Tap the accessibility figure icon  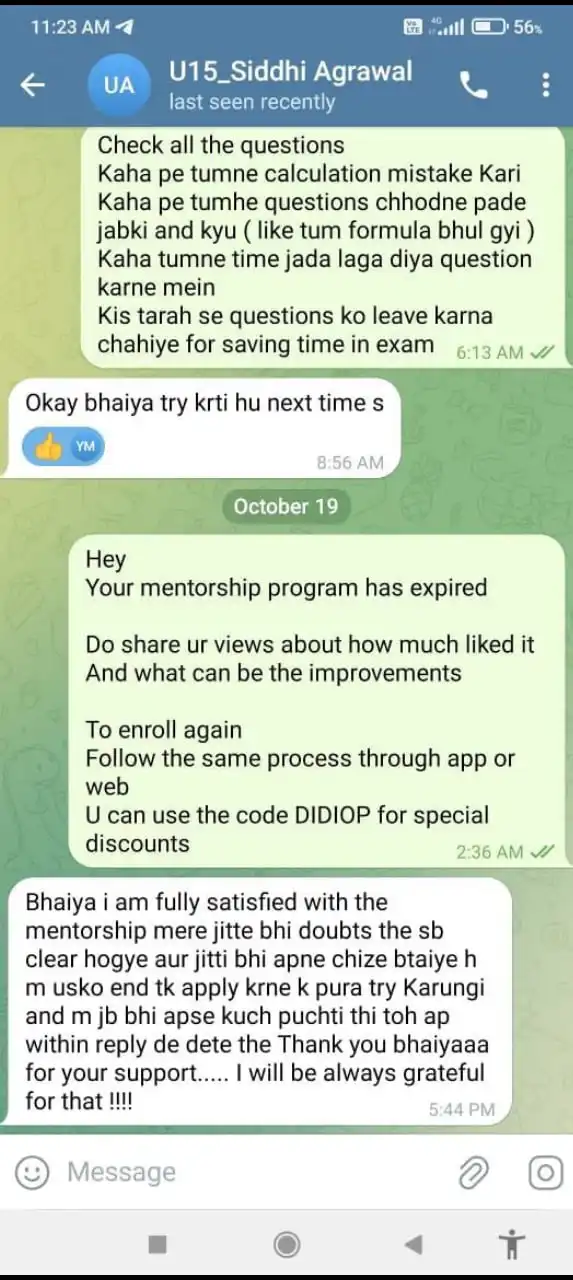coord(512,1244)
